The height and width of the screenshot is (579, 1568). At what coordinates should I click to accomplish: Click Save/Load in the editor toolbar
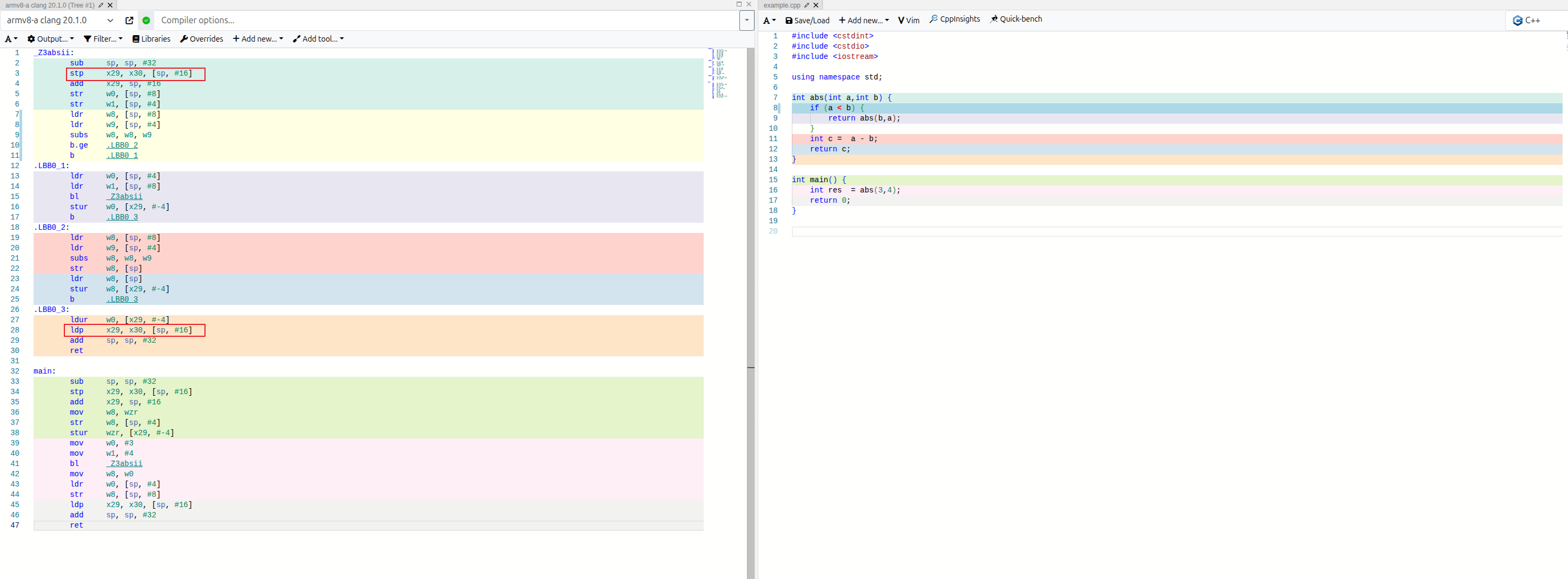807,20
